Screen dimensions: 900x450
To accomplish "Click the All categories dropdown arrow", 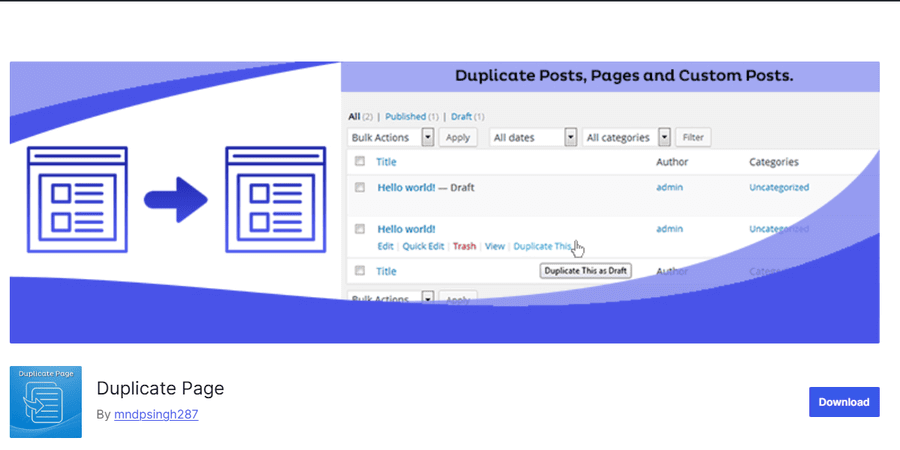I will (665, 138).
